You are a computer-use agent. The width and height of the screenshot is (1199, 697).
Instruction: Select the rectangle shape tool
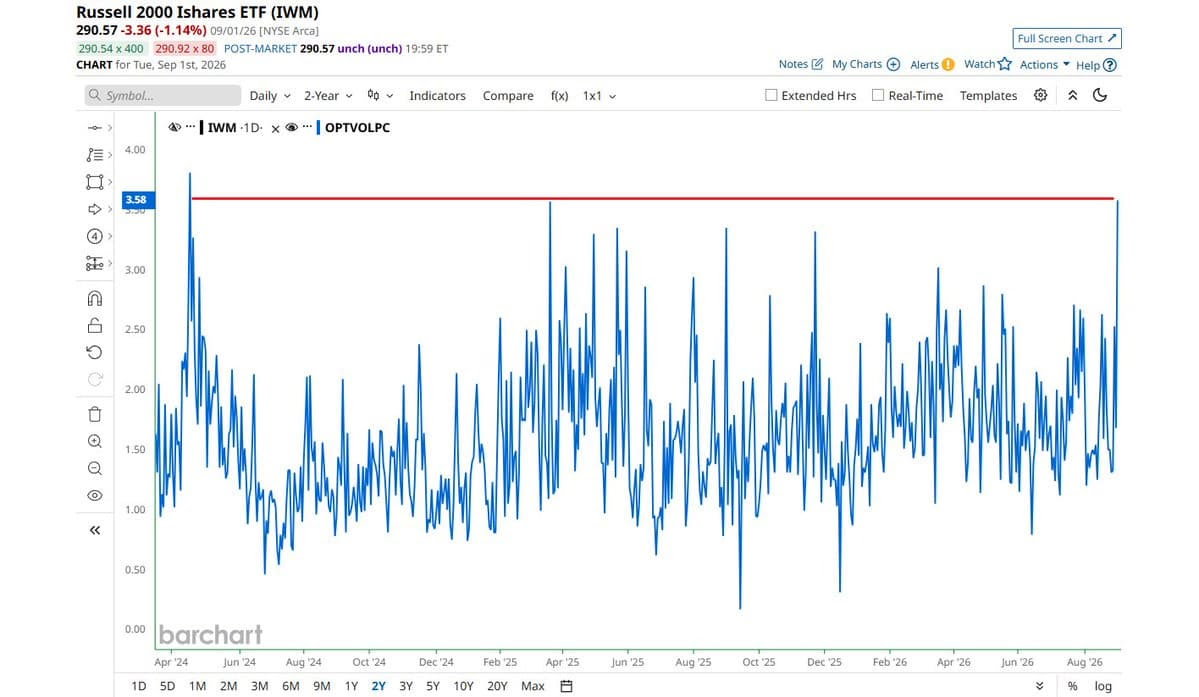pyautogui.click(x=95, y=182)
